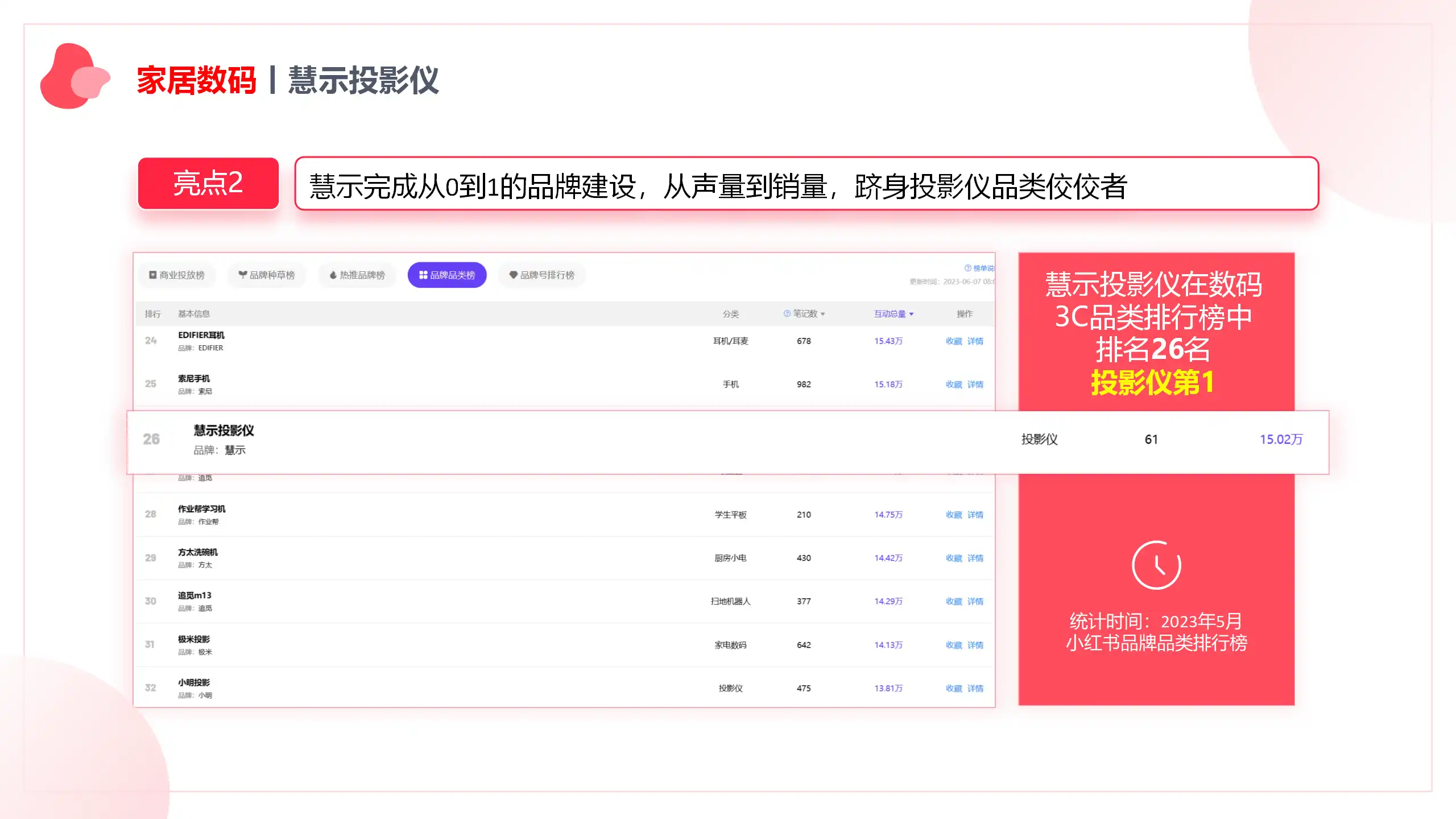Viewport: 1456px width, 819px height.
Task: Click 收藏 for EDIFIER耳机 row
Action: [954, 341]
